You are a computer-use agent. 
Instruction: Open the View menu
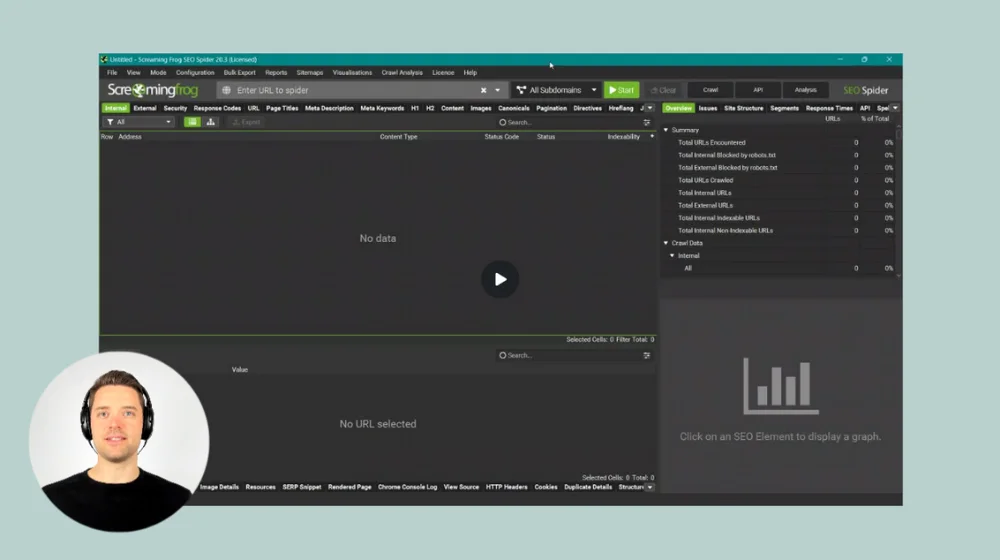pyautogui.click(x=133, y=73)
